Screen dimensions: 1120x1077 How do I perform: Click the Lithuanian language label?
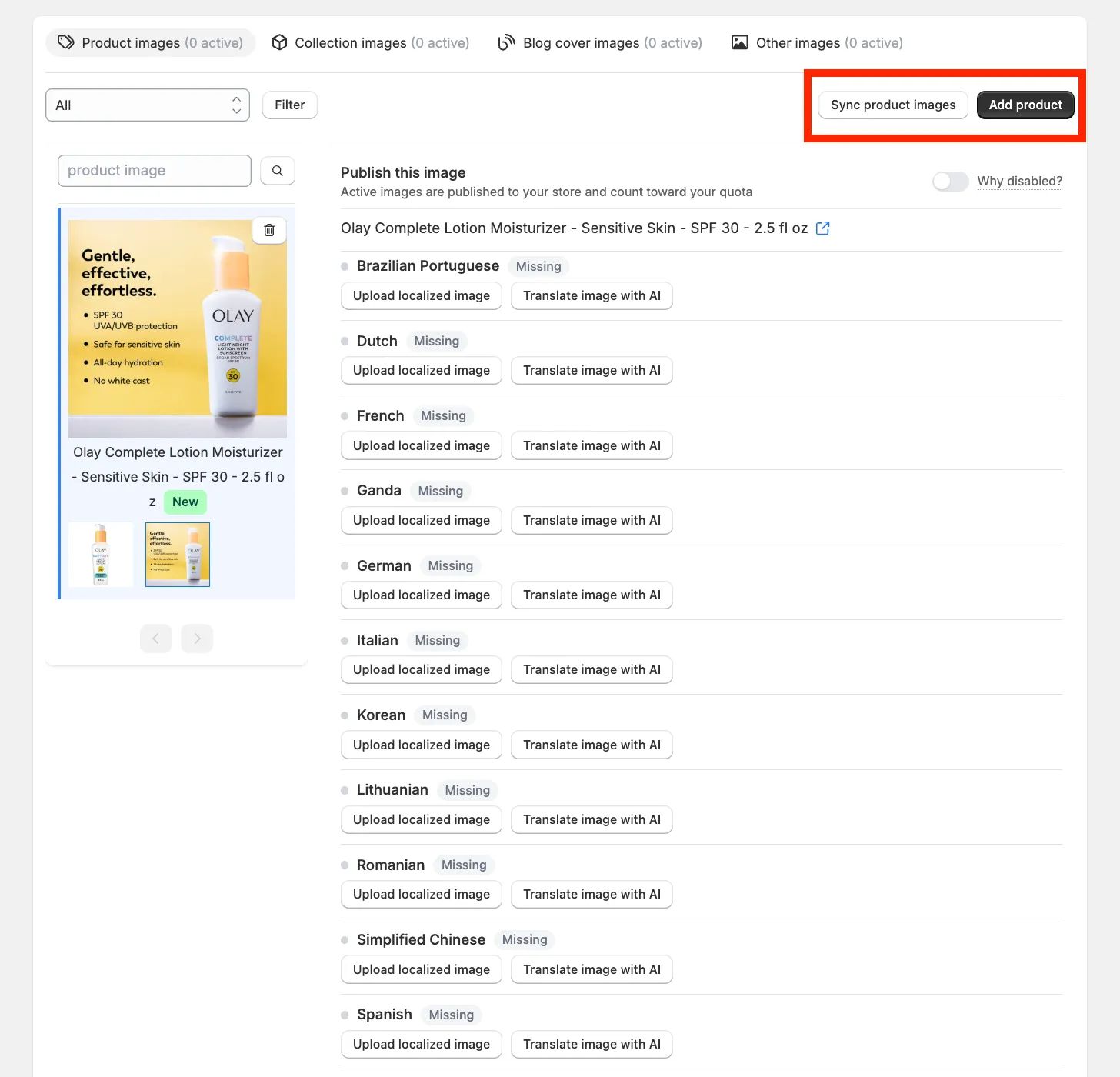click(392, 790)
